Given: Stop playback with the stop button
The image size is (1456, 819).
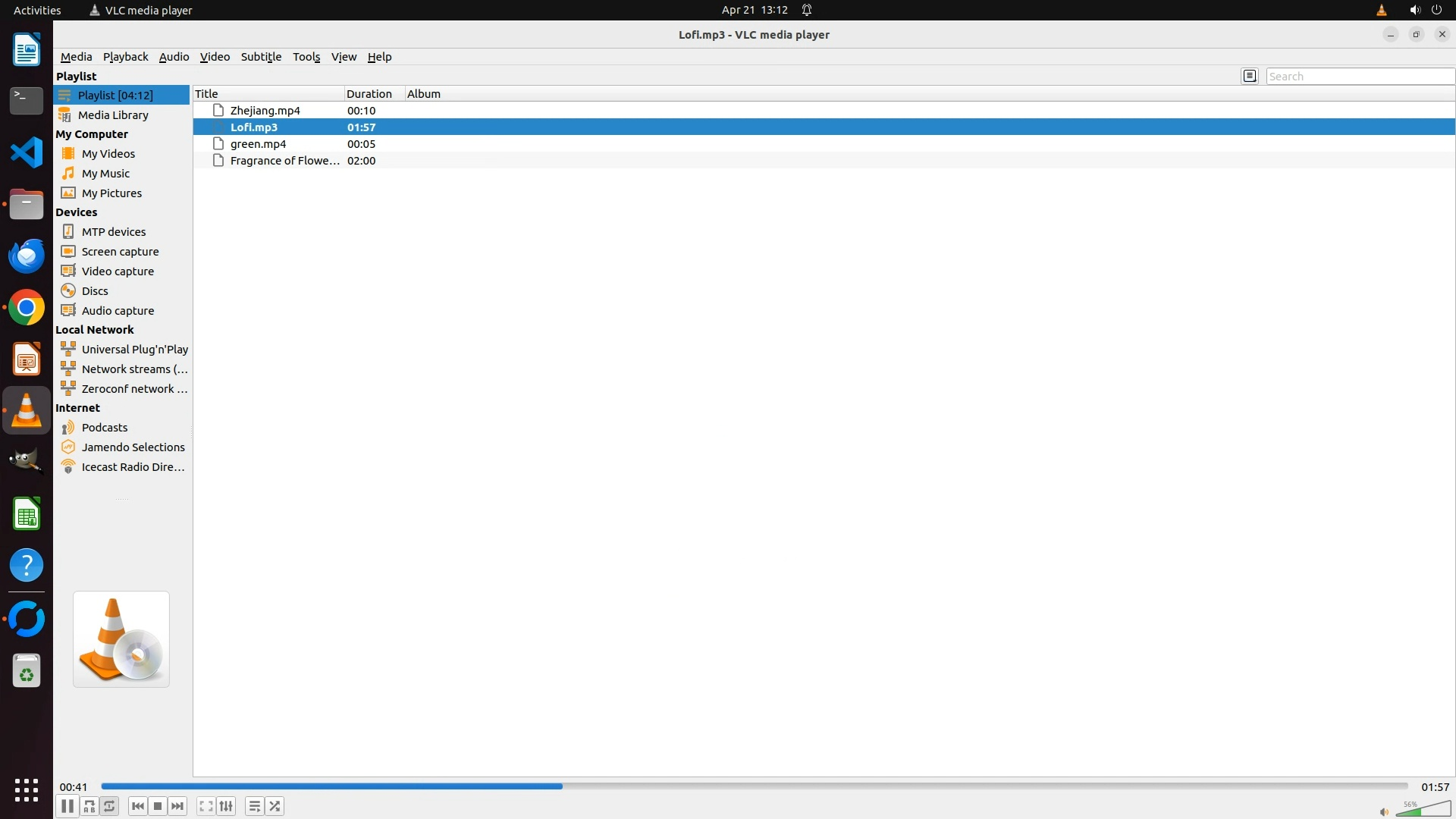Looking at the screenshot, I should [158, 806].
